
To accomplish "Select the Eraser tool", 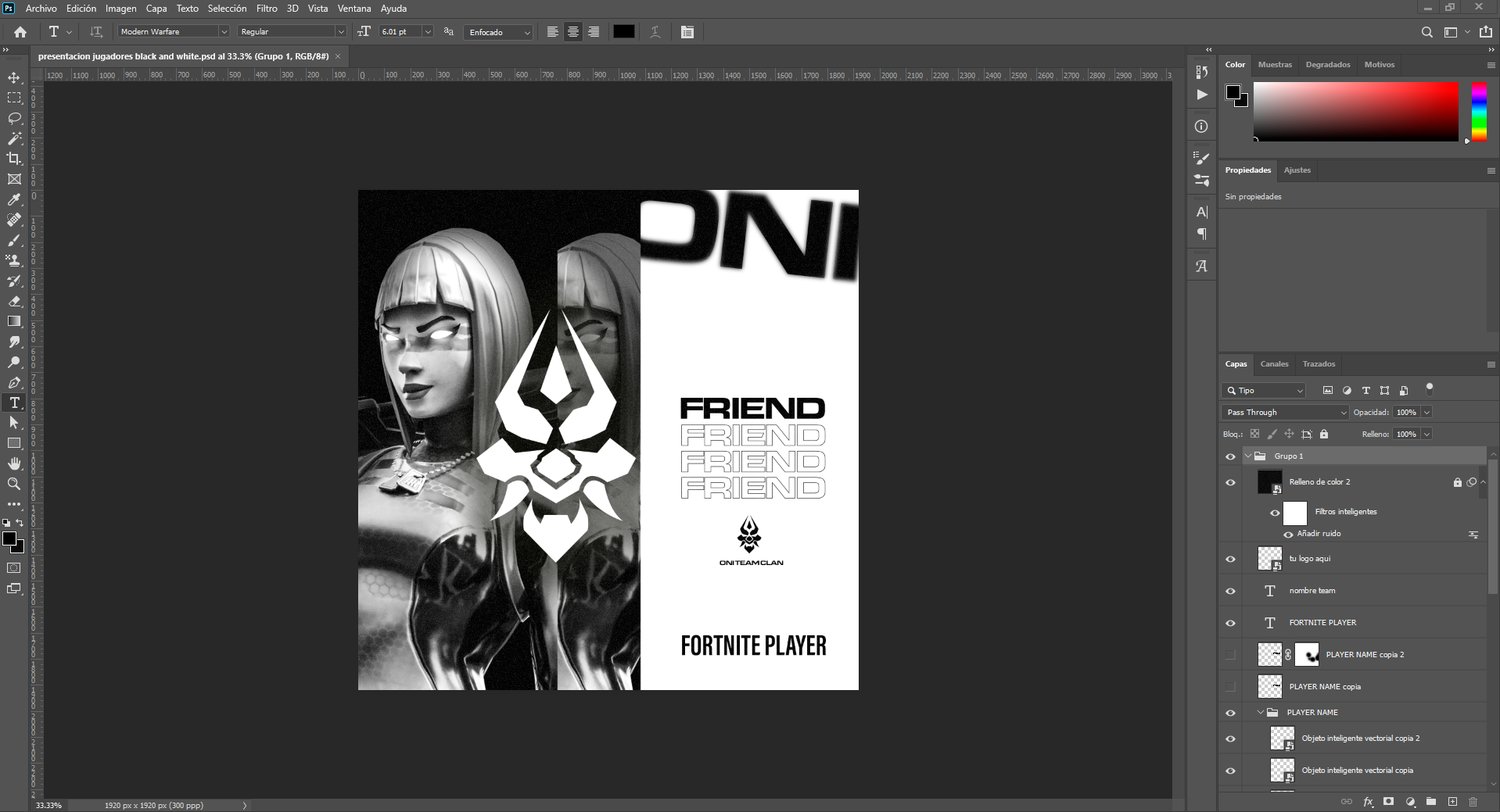I will [14, 301].
